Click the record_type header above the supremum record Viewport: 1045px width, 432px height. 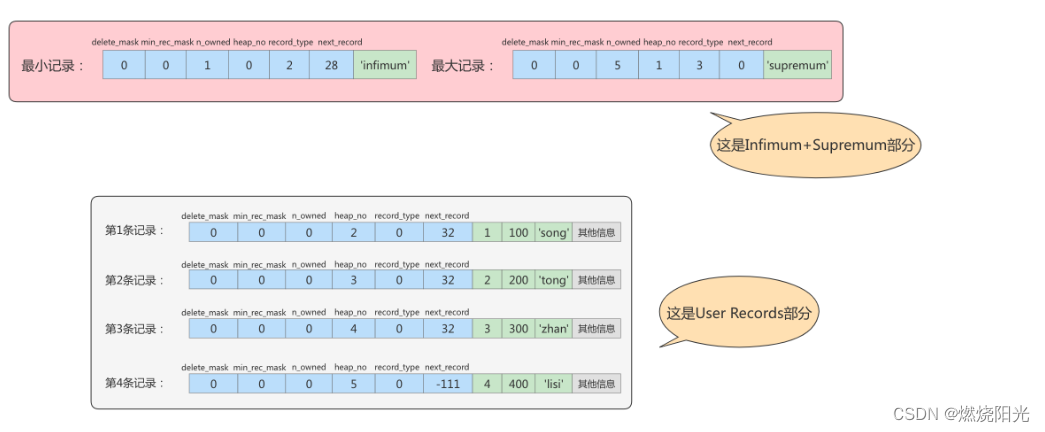(x=701, y=42)
